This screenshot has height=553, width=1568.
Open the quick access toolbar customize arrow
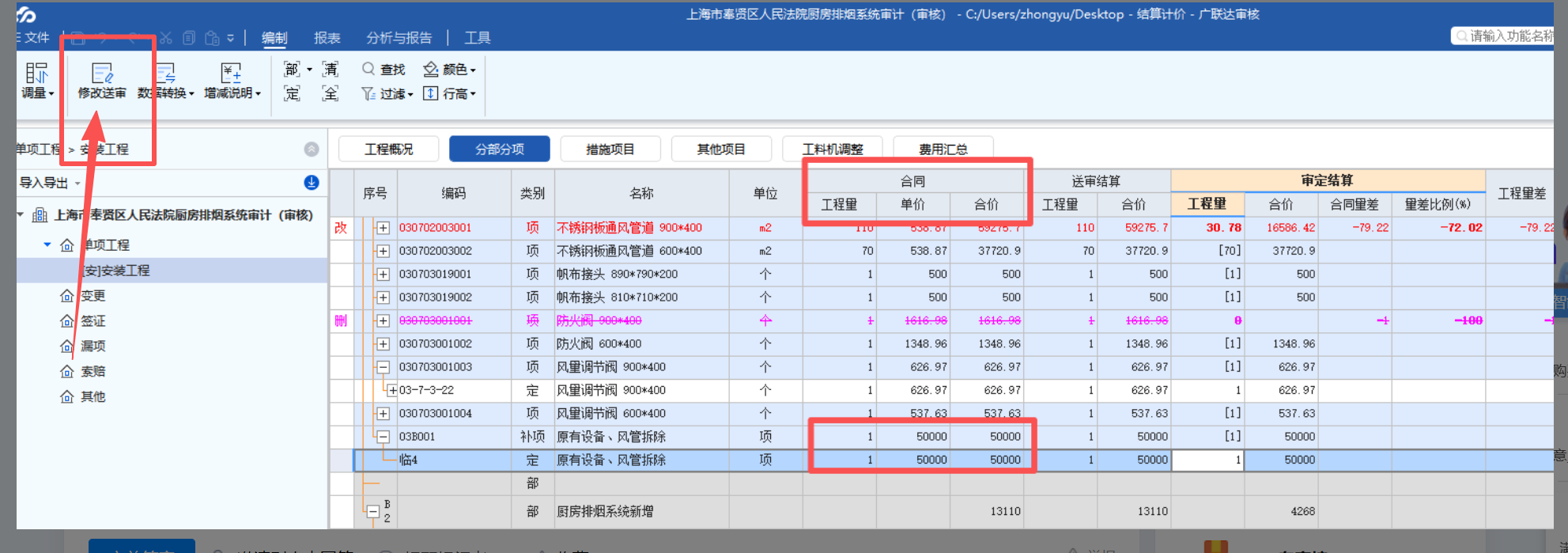click(230, 37)
